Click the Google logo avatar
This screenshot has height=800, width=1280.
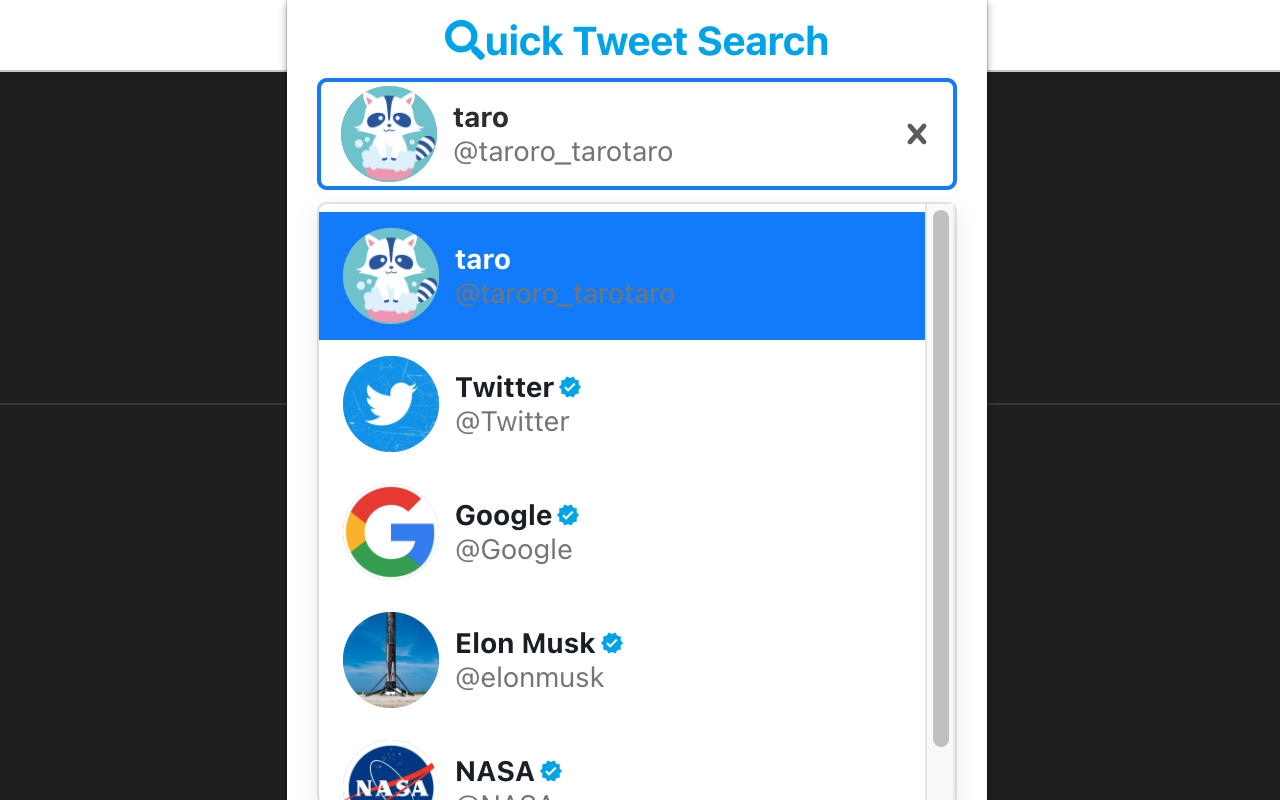pos(390,531)
